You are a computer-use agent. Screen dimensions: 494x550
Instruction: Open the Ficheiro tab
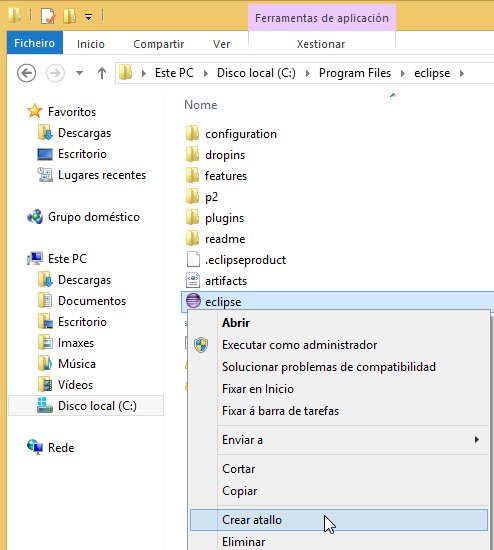click(35, 43)
